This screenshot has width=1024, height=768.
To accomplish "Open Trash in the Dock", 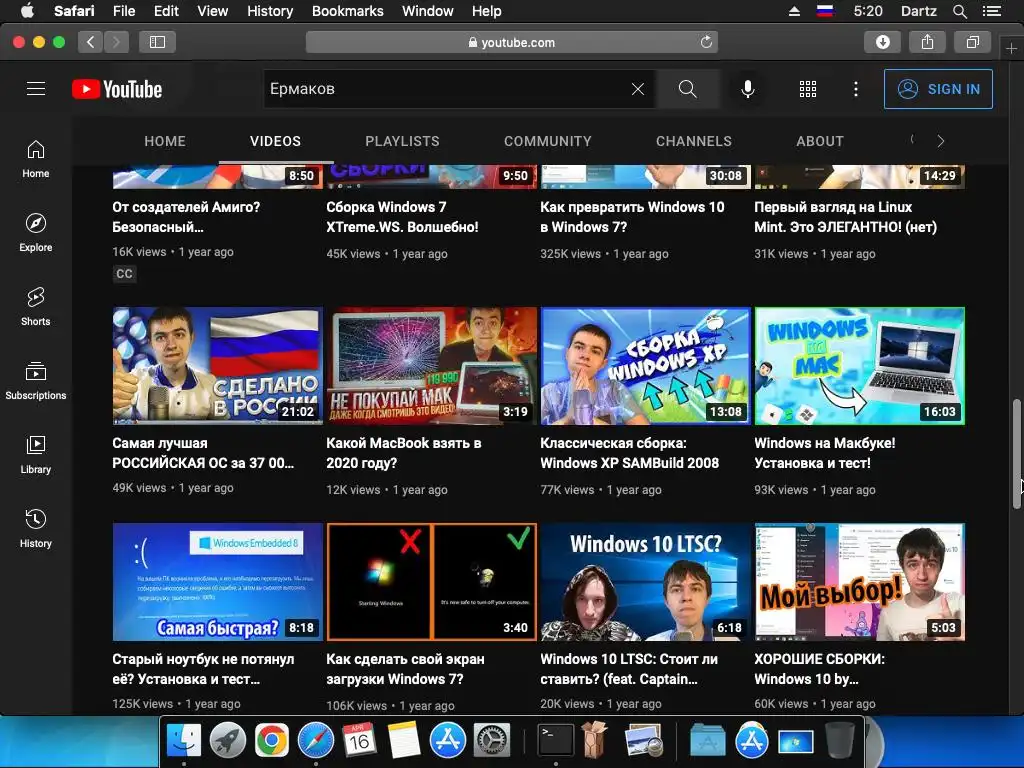I will point(840,741).
